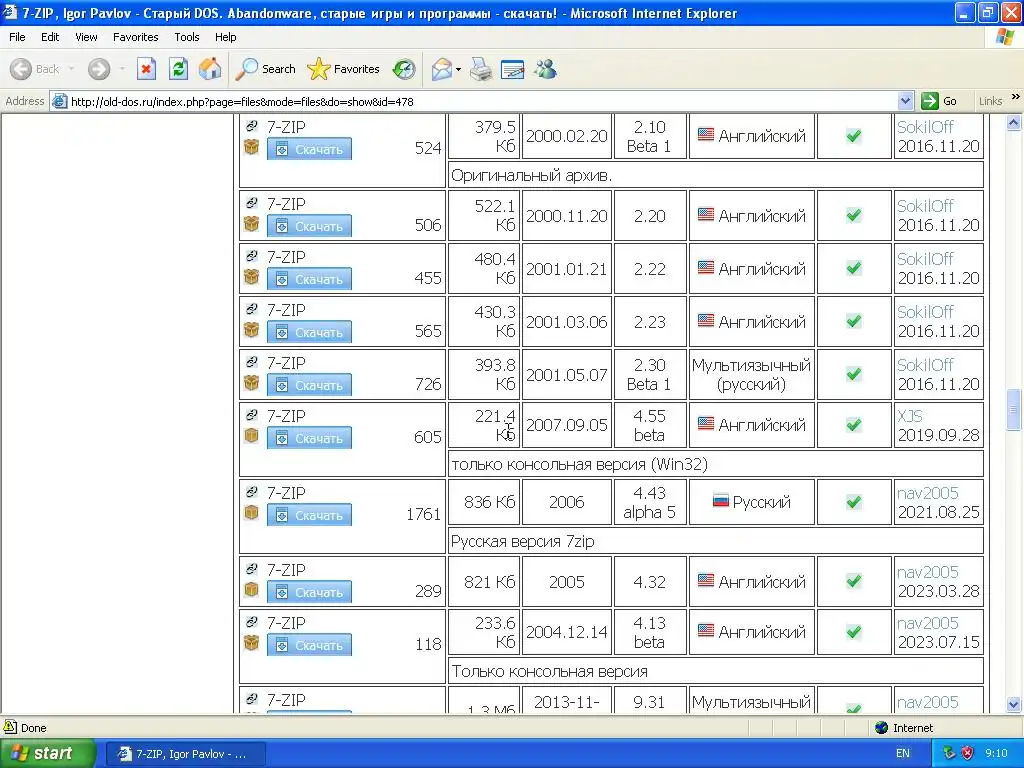This screenshot has width=1024, height=768.
Task: Click the vertical scrollbar thumb
Action: 1014,409
